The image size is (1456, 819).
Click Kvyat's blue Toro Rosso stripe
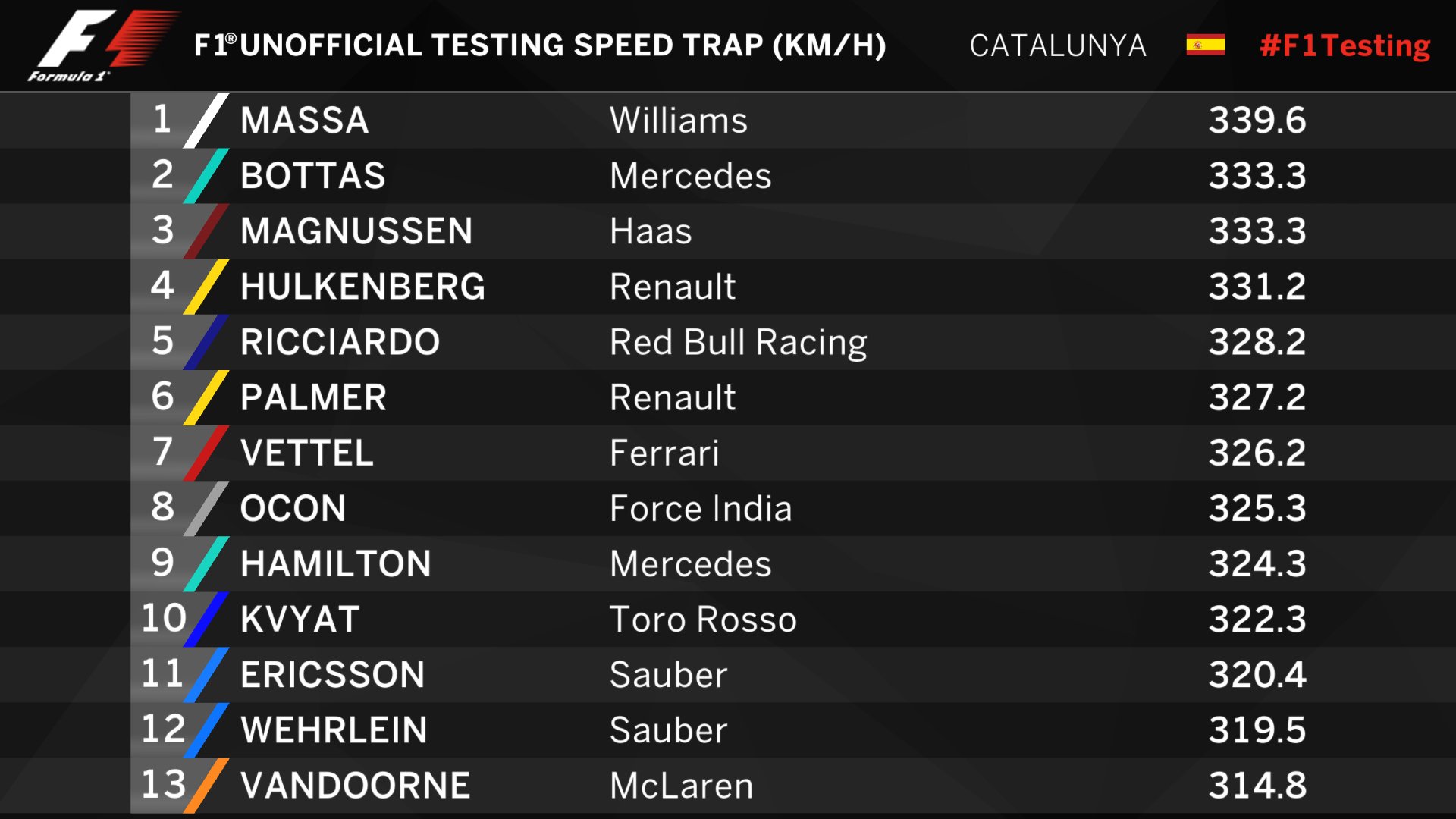(206, 619)
